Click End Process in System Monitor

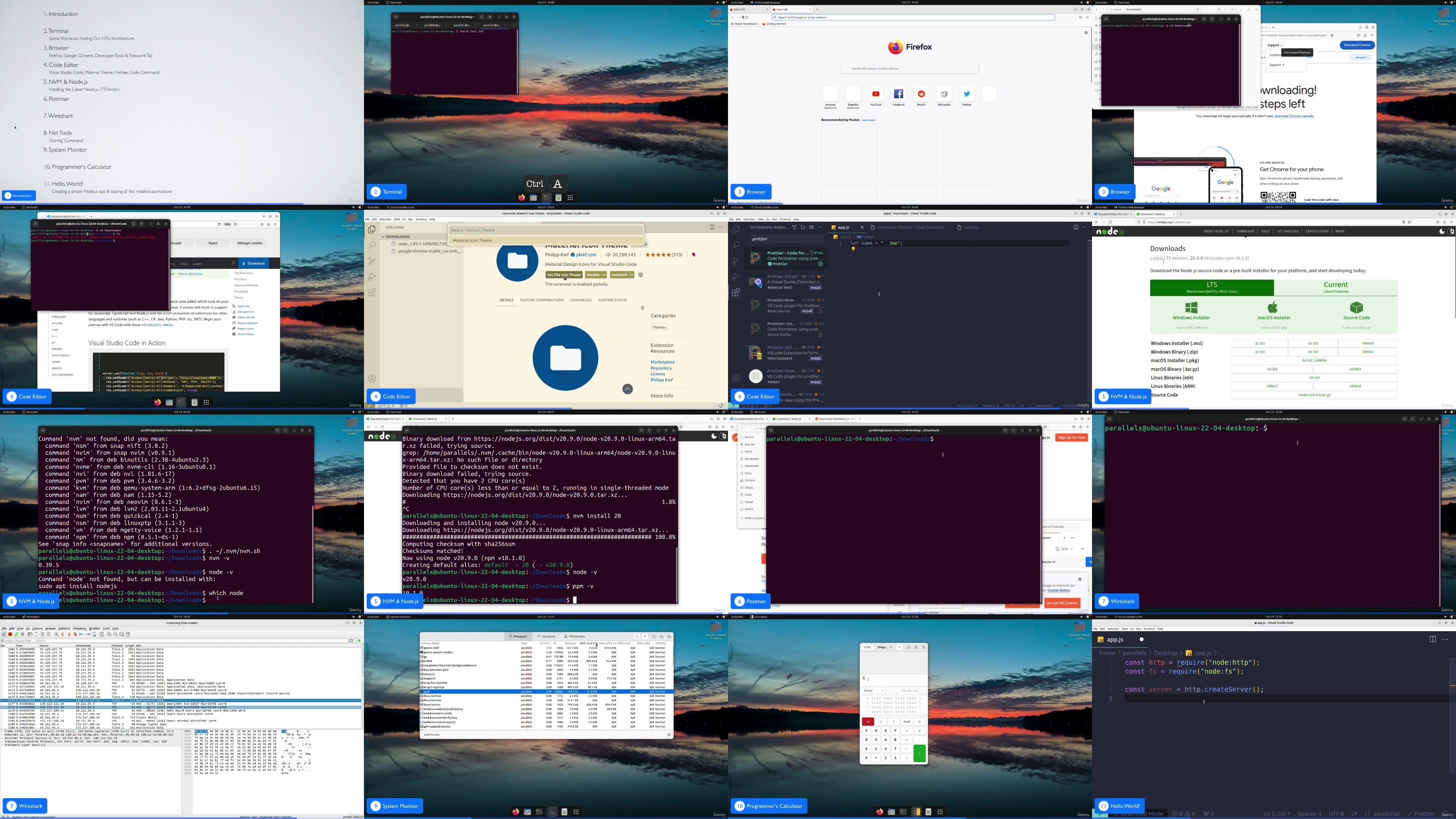[x=431, y=735]
